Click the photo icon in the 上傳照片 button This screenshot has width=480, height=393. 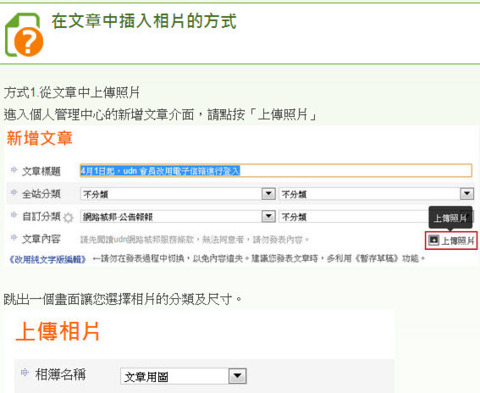(x=433, y=240)
